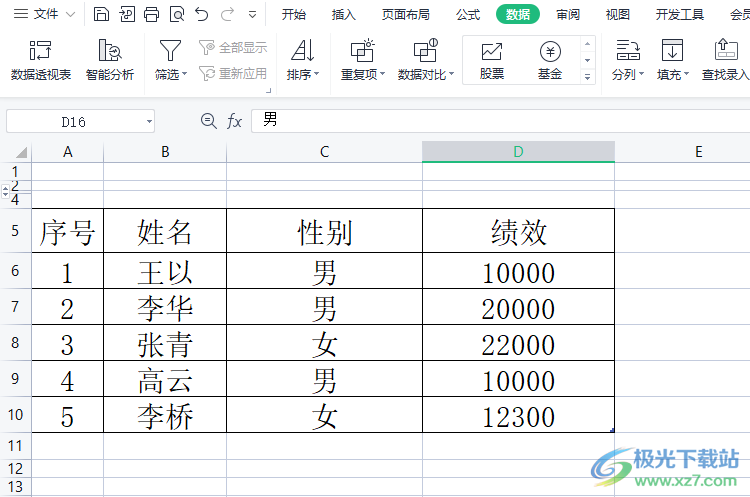Open the 数据对比 compare tool

[x=426, y=60]
